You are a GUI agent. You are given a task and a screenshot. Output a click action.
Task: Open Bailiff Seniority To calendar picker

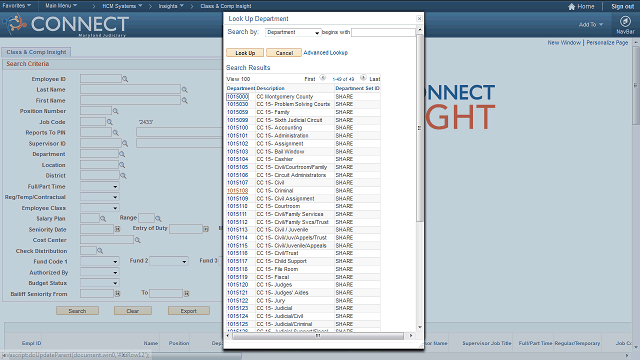[187, 293]
